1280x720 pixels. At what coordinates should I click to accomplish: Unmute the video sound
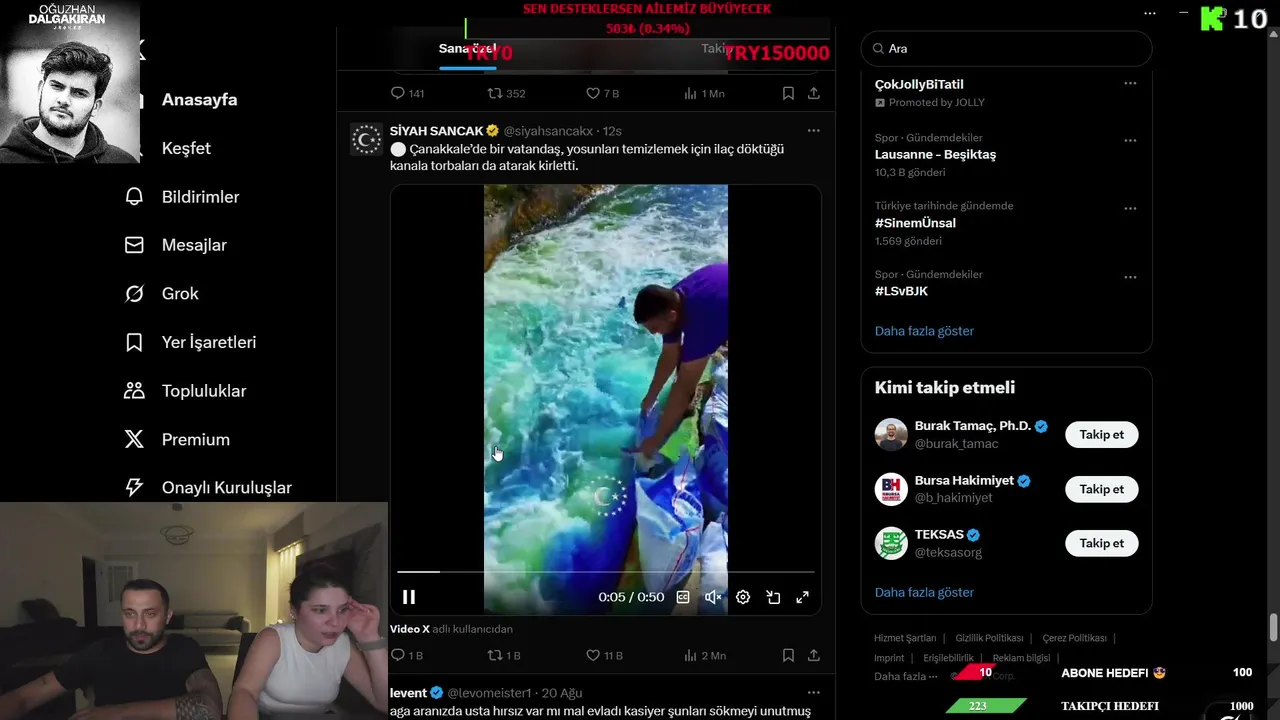click(713, 597)
